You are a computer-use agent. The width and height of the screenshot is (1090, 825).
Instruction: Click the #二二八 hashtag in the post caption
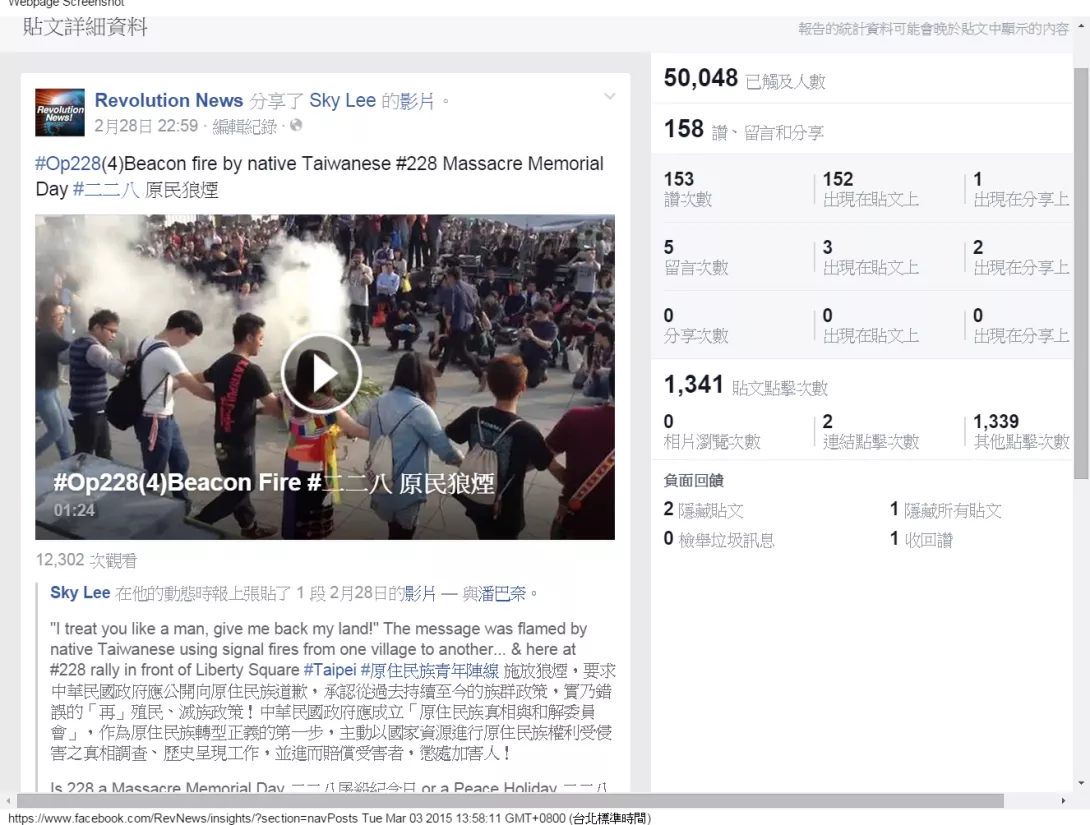point(106,190)
